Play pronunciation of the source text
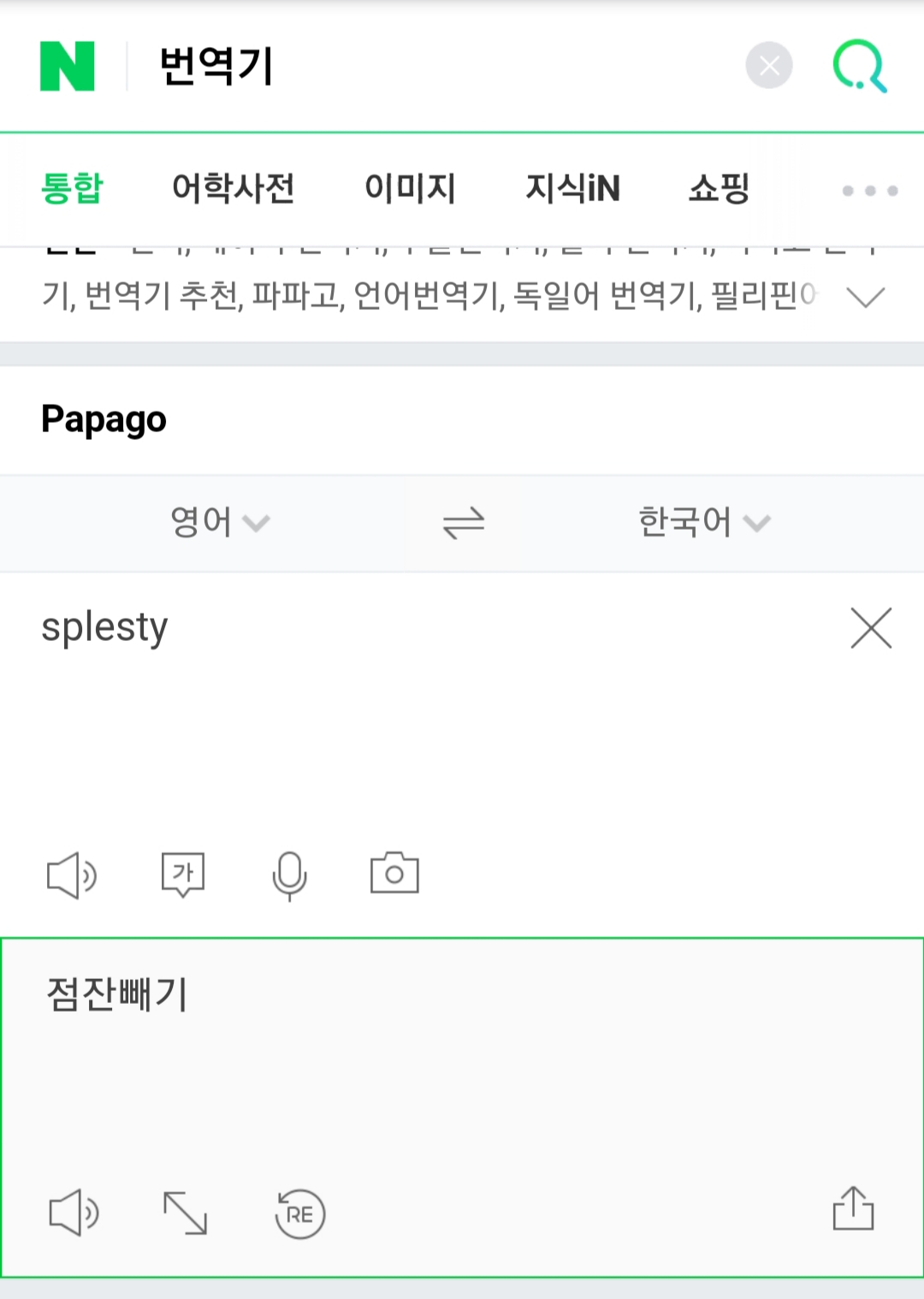The image size is (924, 1299). [x=72, y=875]
